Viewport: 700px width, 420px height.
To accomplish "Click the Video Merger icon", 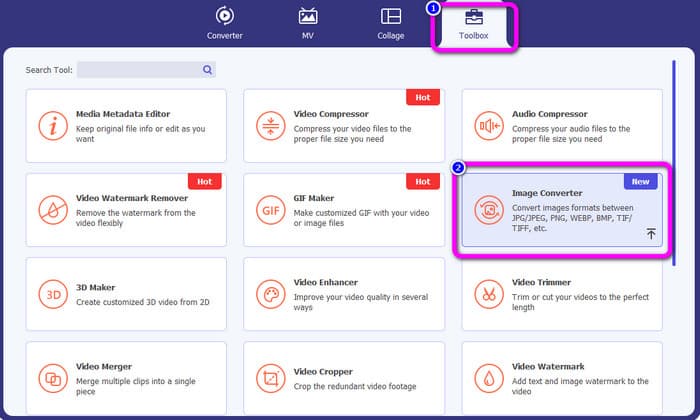I will (53, 379).
